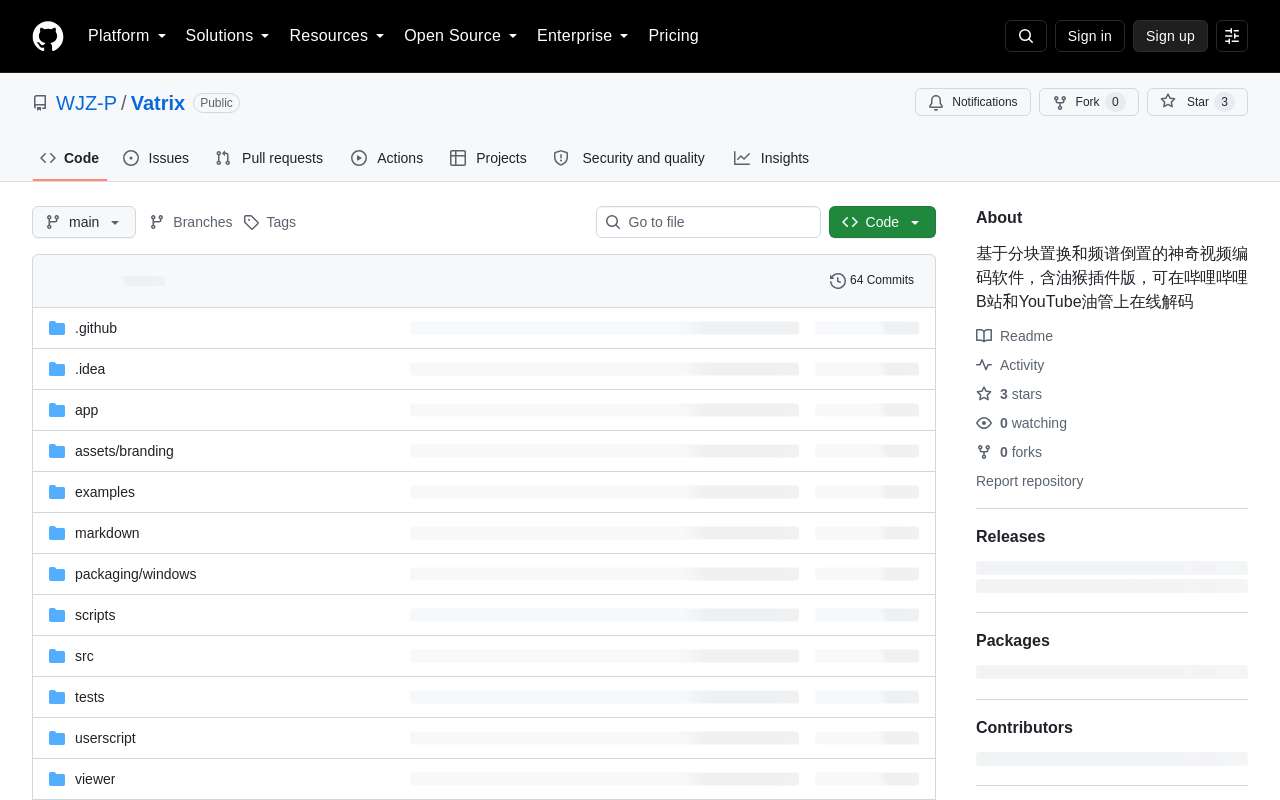Open the search magnifier button
This screenshot has height=800, width=1280.
tap(1026, 36)
